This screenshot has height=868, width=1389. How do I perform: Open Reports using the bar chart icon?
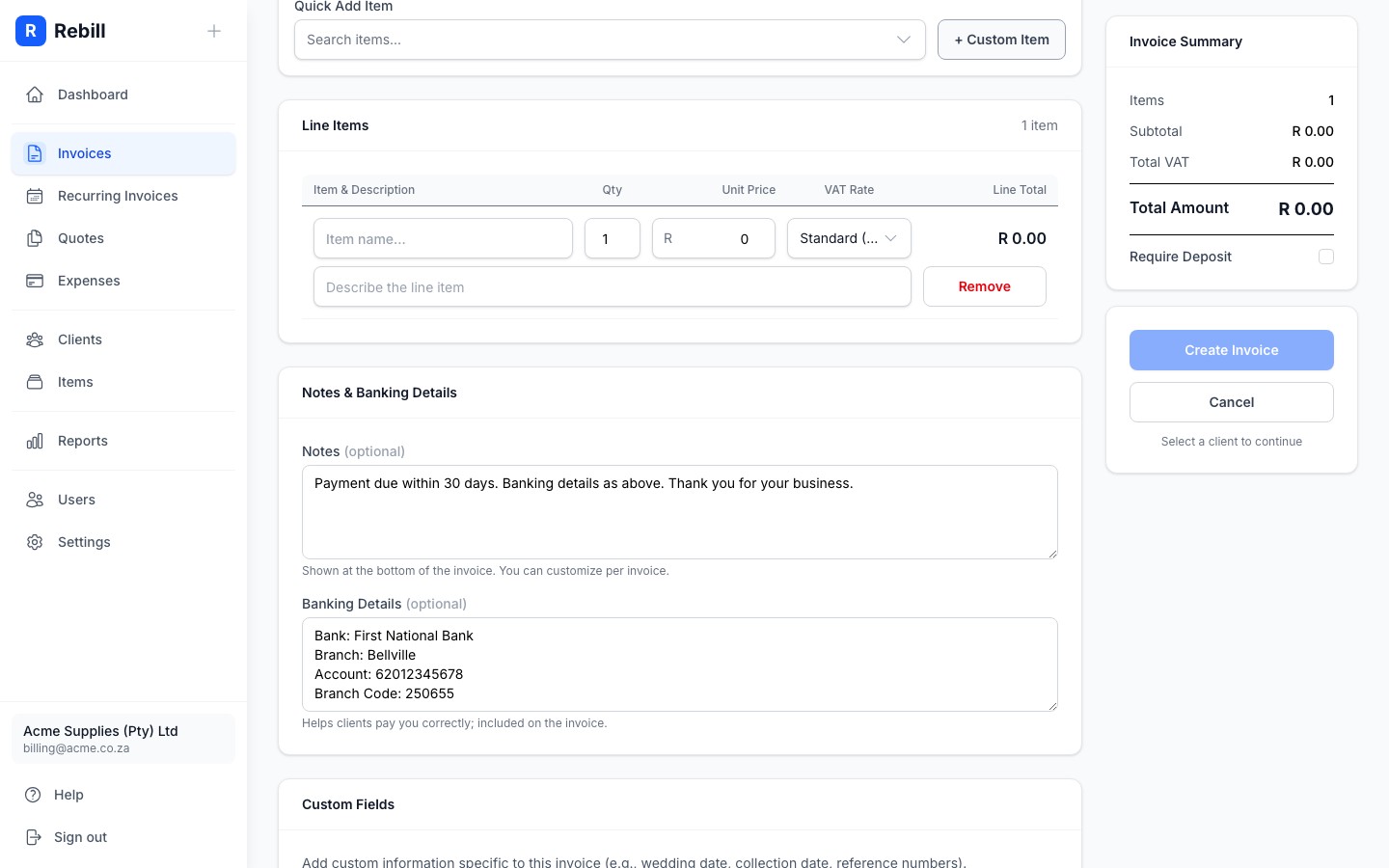35,441
